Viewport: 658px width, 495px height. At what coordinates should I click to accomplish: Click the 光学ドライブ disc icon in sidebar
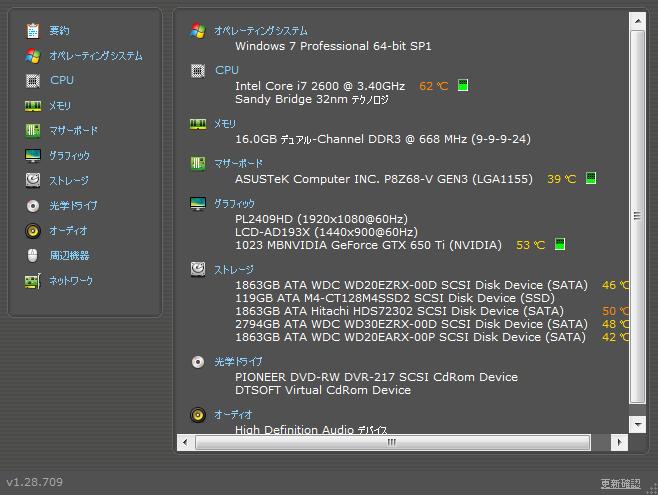33,206
